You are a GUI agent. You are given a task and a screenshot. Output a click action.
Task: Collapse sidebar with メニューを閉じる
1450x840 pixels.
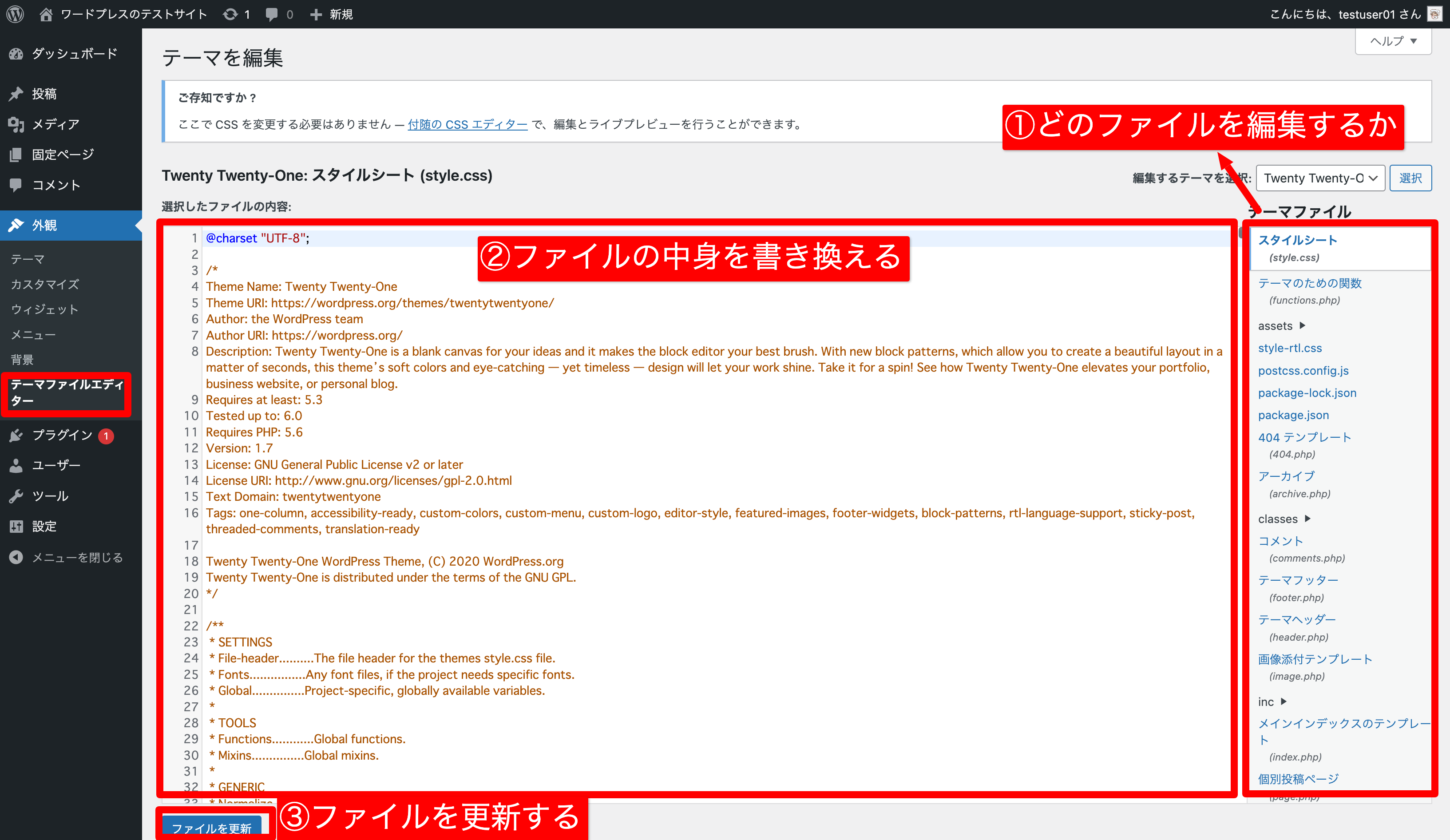71,557
